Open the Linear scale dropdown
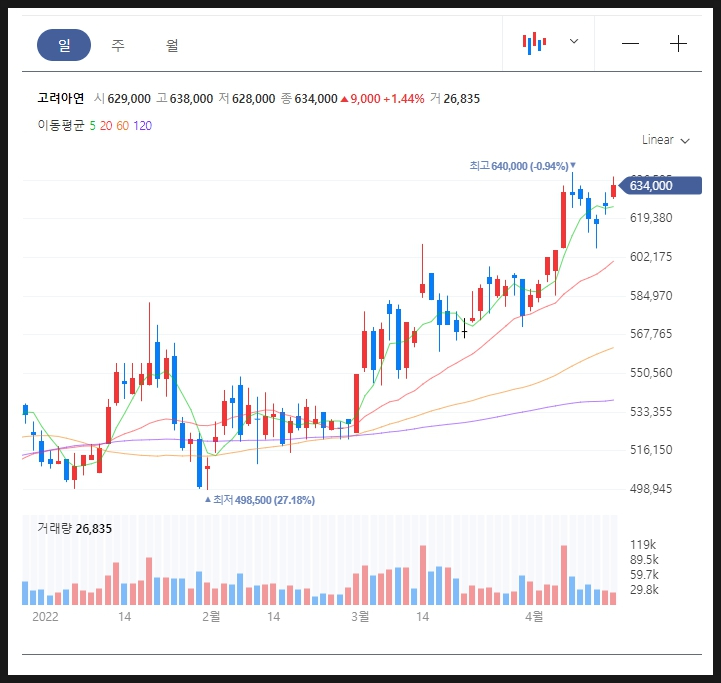 [x=666, y=140]
